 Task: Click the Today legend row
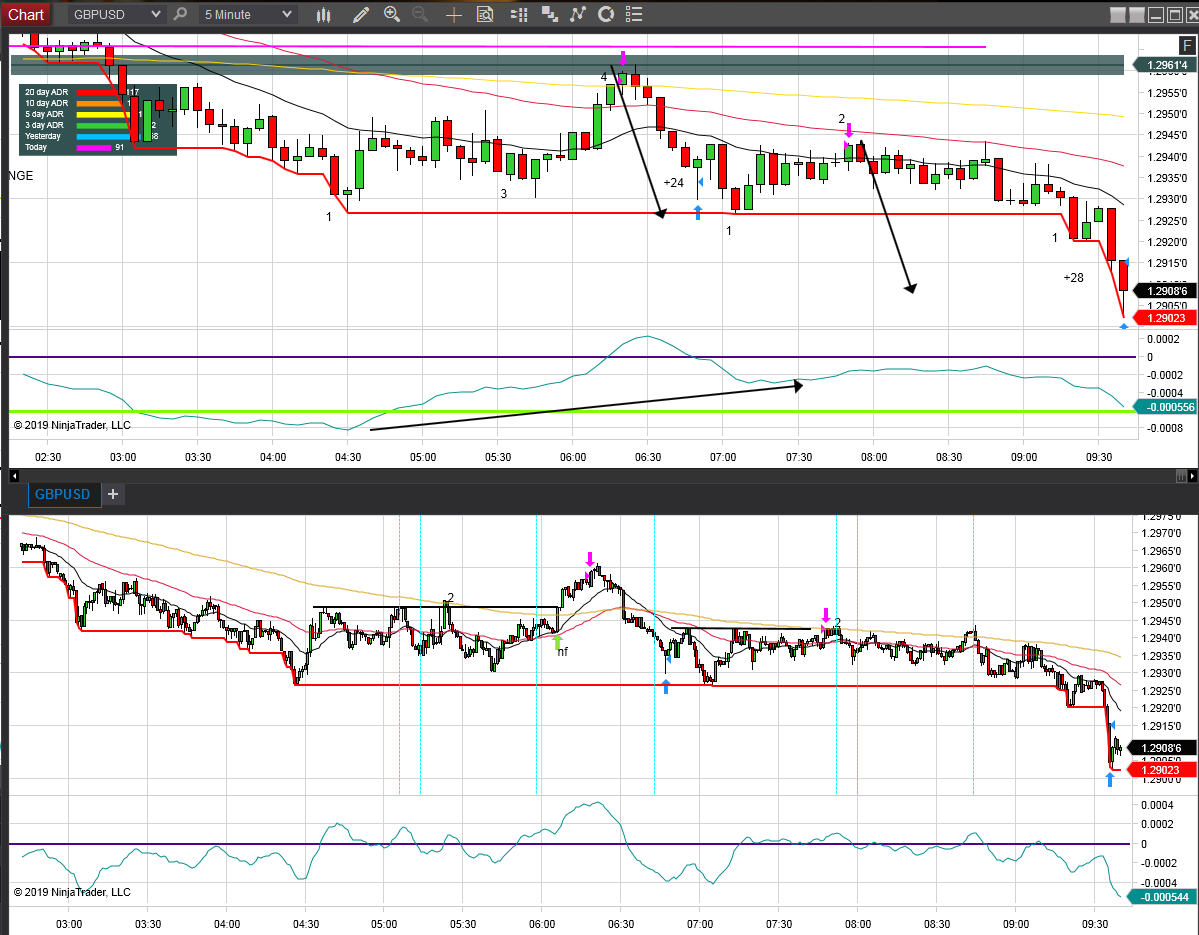(x=74, y=147)
